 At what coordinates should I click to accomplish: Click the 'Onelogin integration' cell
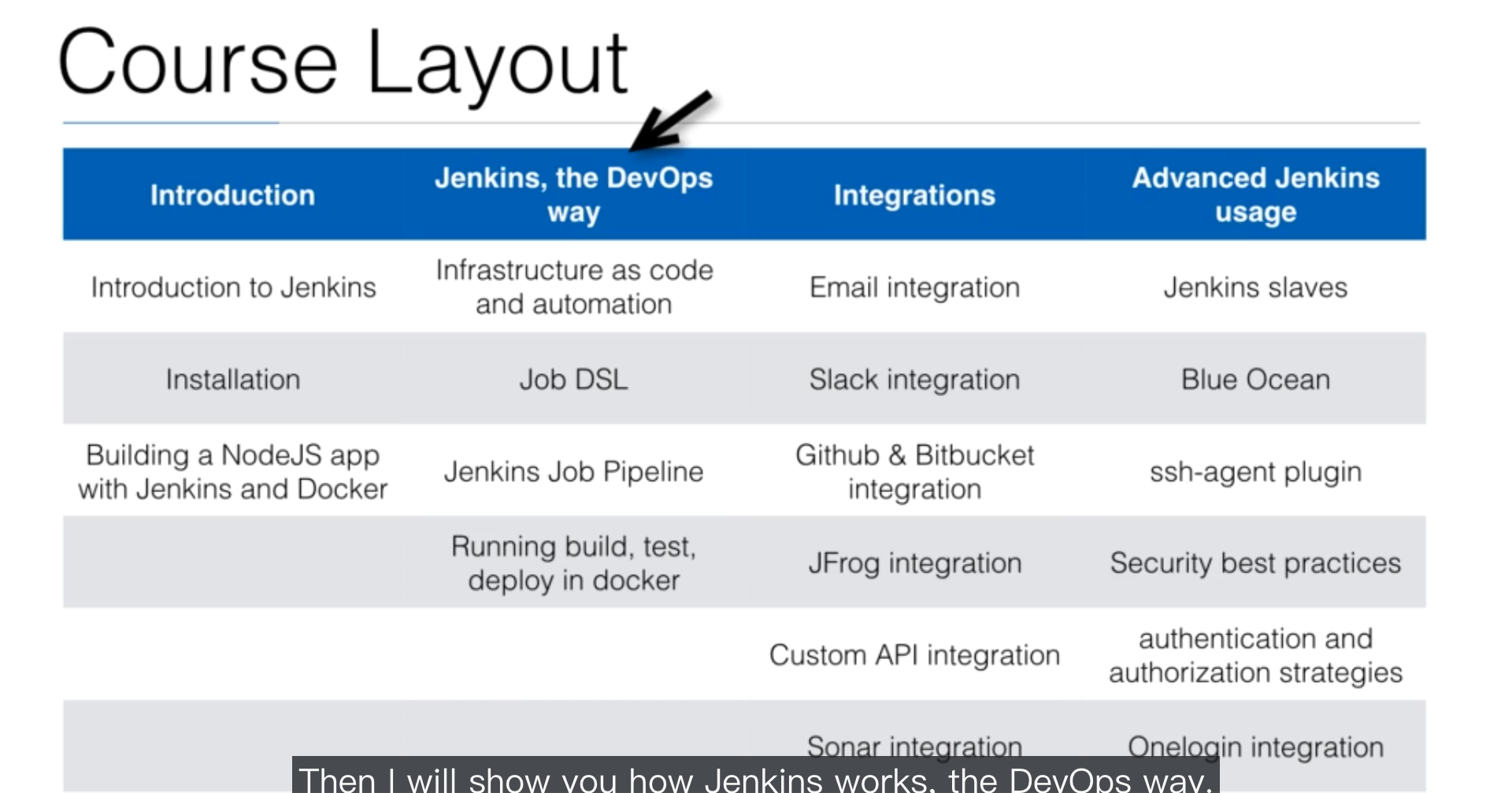(1256, 747)
